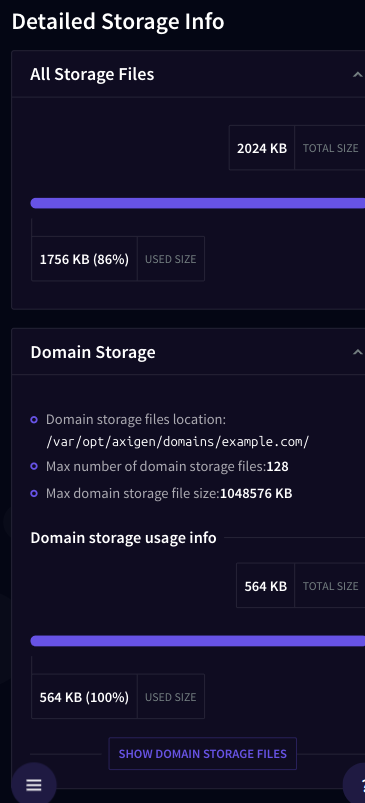Viewport: 365px width, 803px height.
Task: Click the All Storage Files header title
Action: click(x=92, y=74)
